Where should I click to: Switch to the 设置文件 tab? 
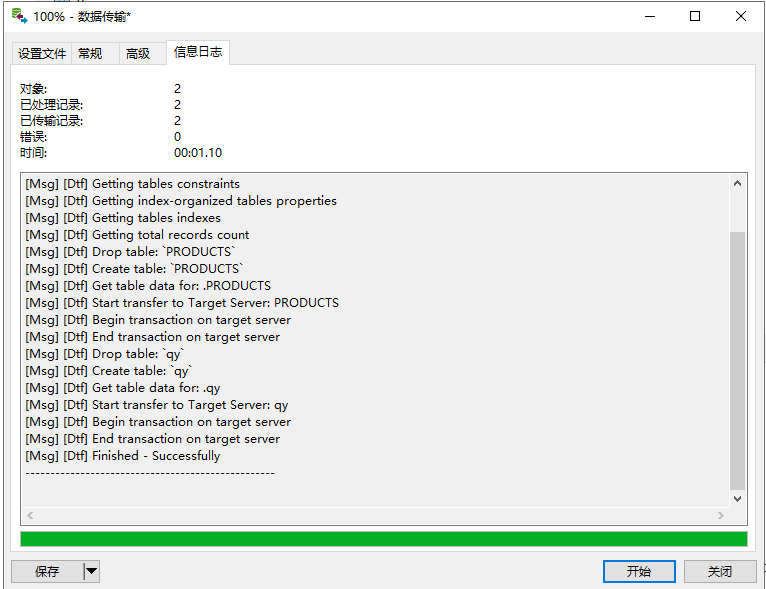pos(42,53)
